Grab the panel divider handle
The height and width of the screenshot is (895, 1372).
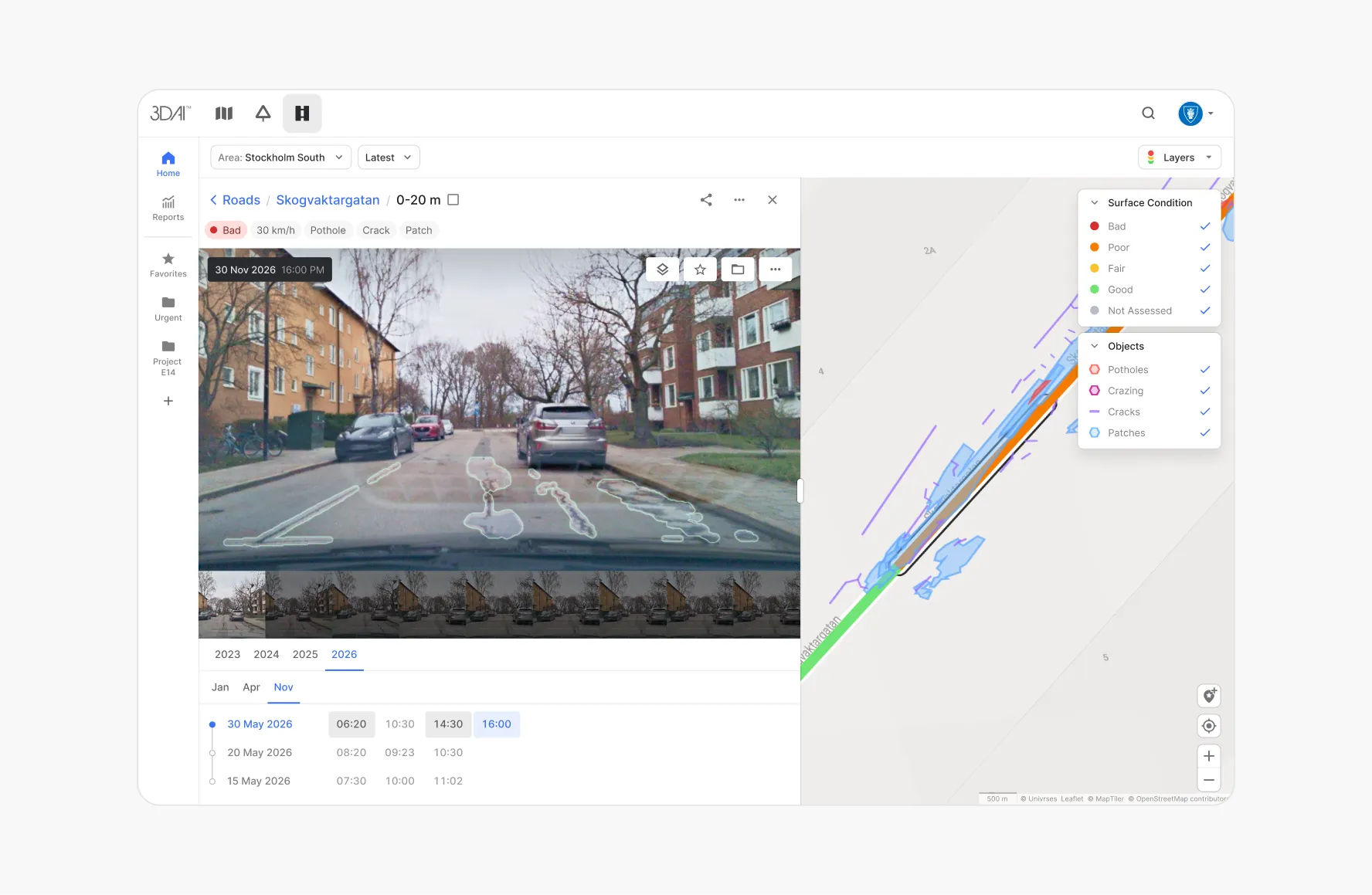tap(800, 490)
